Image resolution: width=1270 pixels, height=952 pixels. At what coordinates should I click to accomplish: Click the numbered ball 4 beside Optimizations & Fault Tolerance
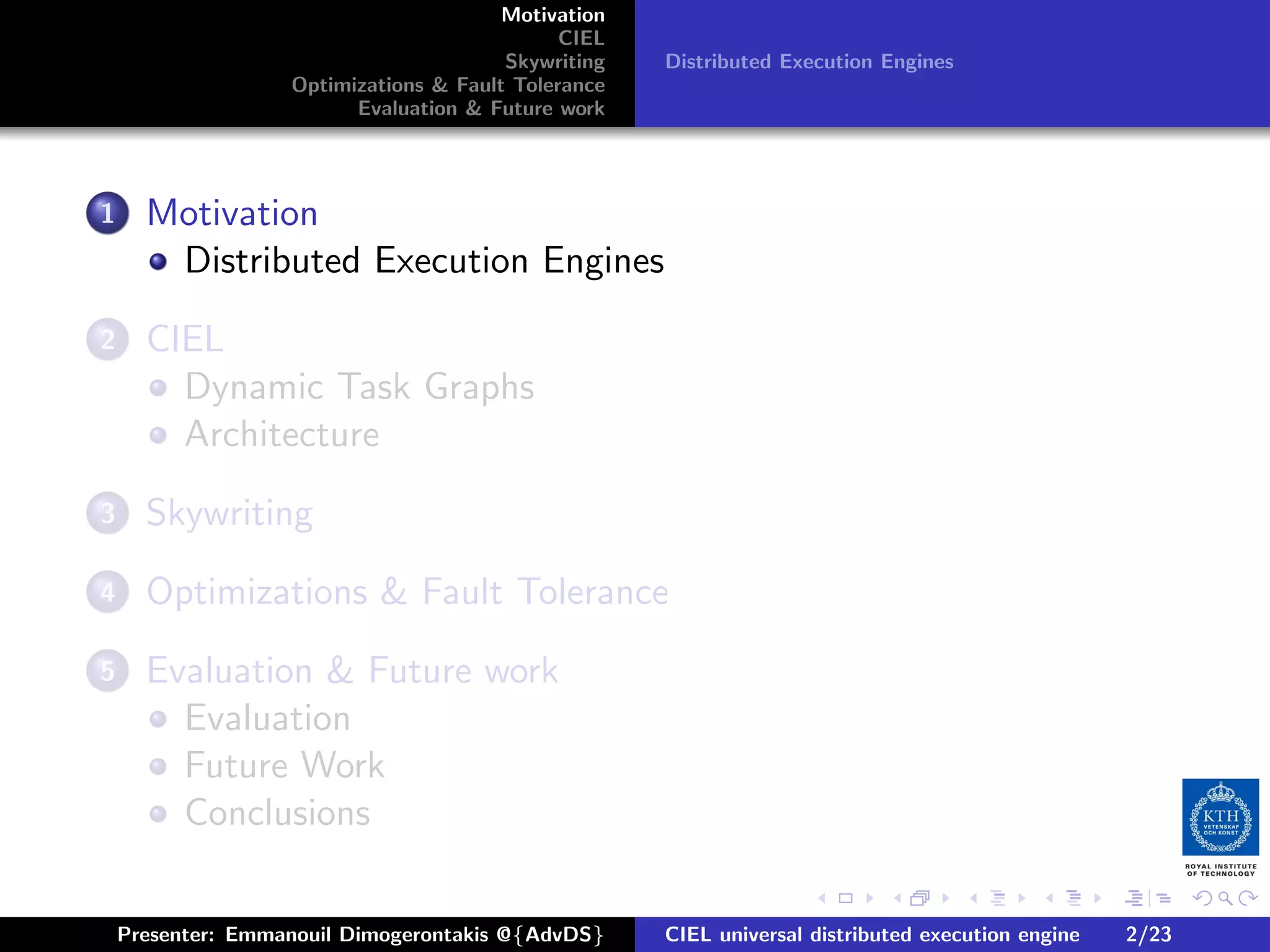[108, 592]
